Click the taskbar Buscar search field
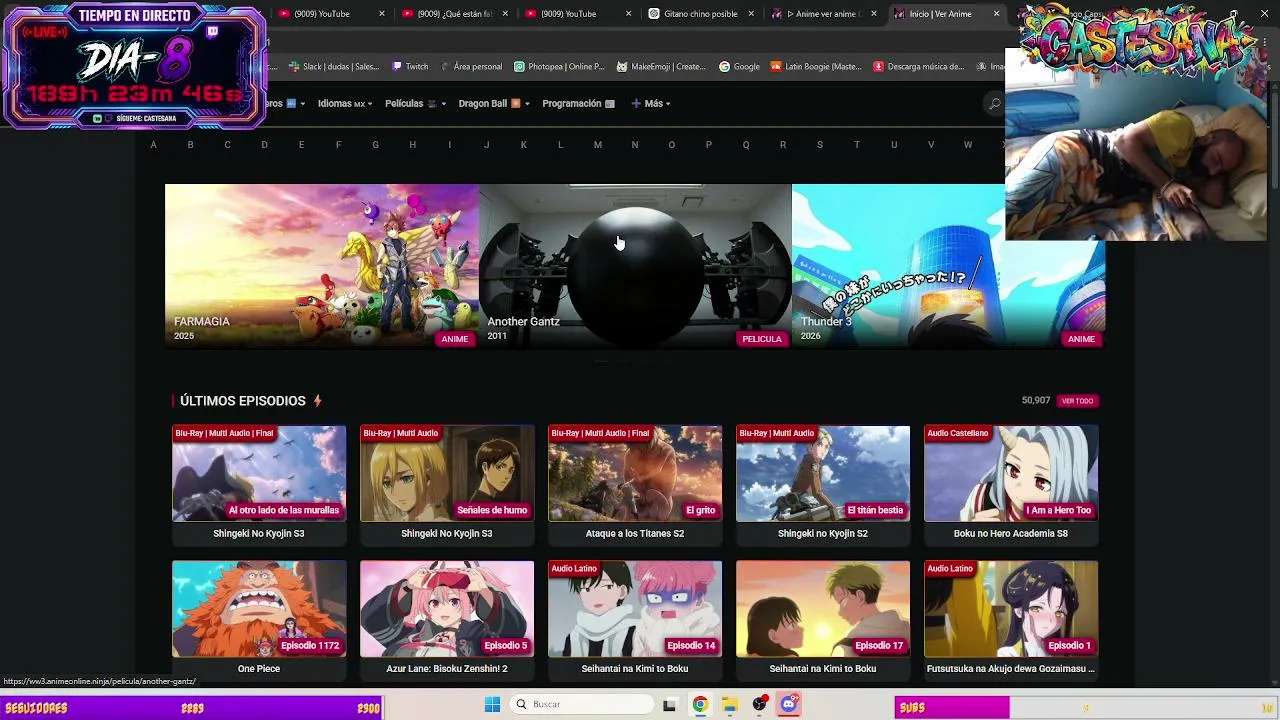1280x720 pixels. [580, 704]
